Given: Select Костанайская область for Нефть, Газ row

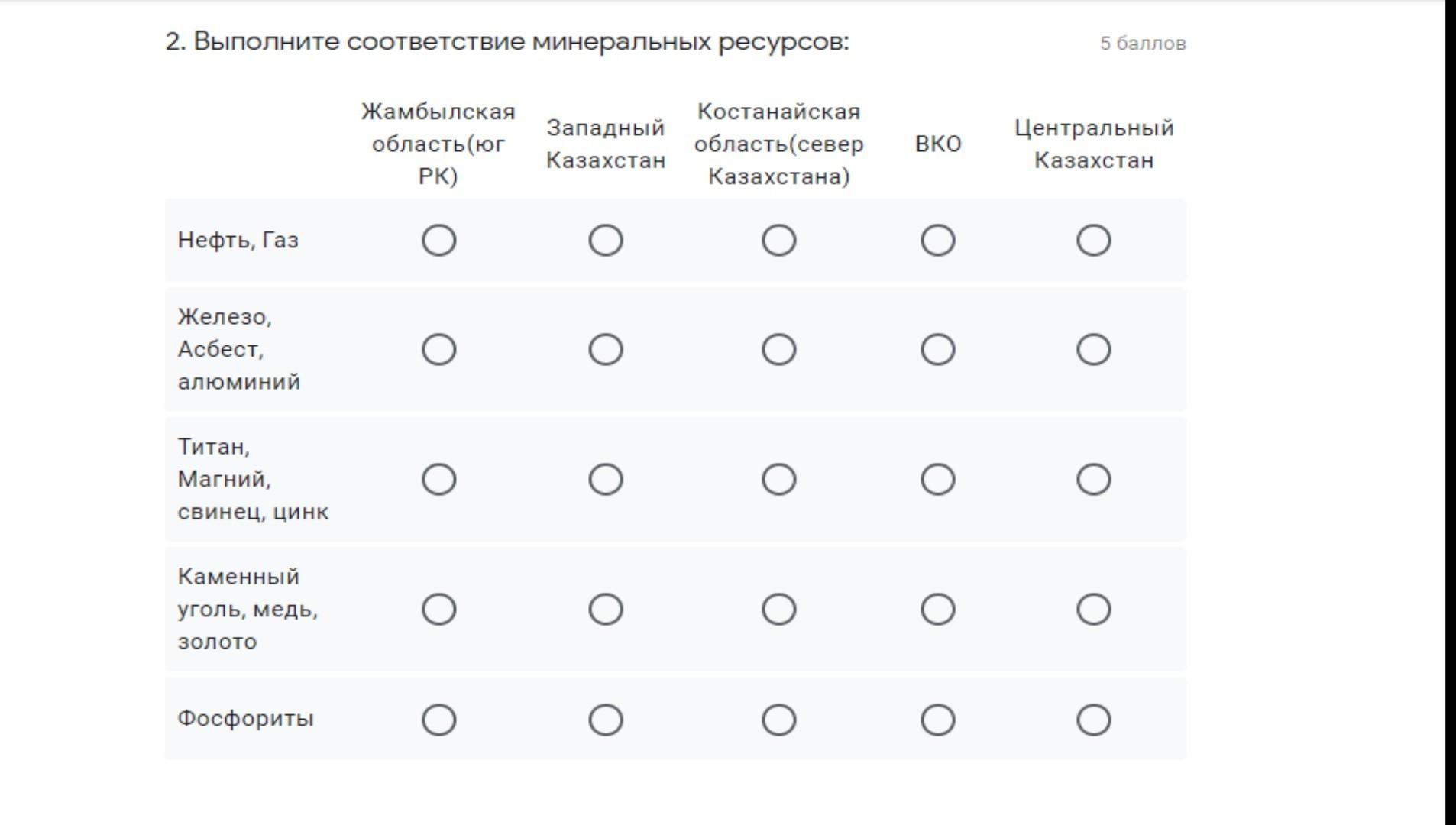Looking at the screenshot, I should pyautogui.click(x=778, y=241).
